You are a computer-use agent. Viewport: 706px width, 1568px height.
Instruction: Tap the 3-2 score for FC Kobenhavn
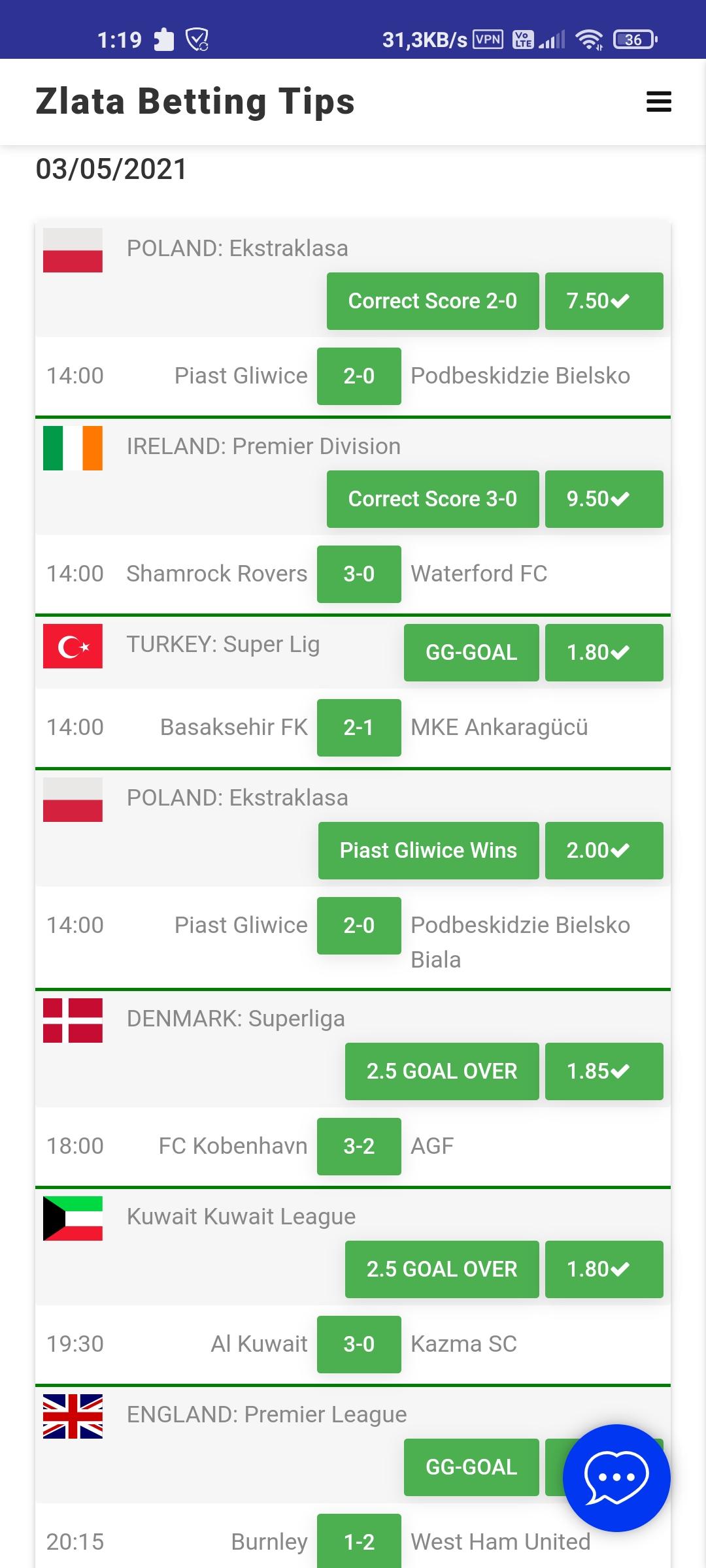[359, 1147]
